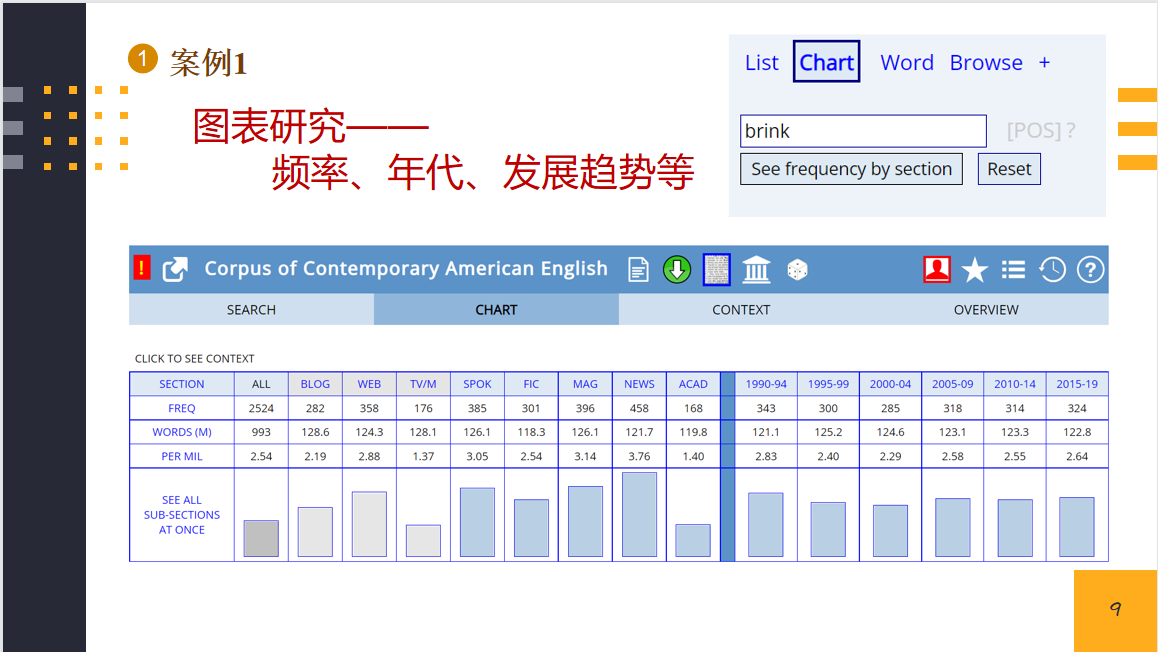1158x652 pixels.
Task: Select the text sample page icon
Action: [x=716, y=270]
